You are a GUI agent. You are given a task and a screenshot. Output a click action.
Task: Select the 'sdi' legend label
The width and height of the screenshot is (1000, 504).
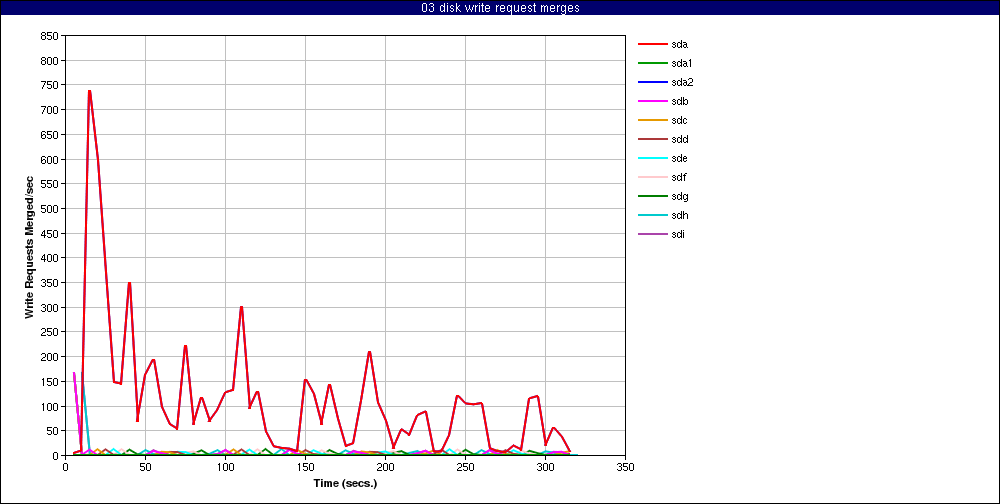[x=678, y=234]
